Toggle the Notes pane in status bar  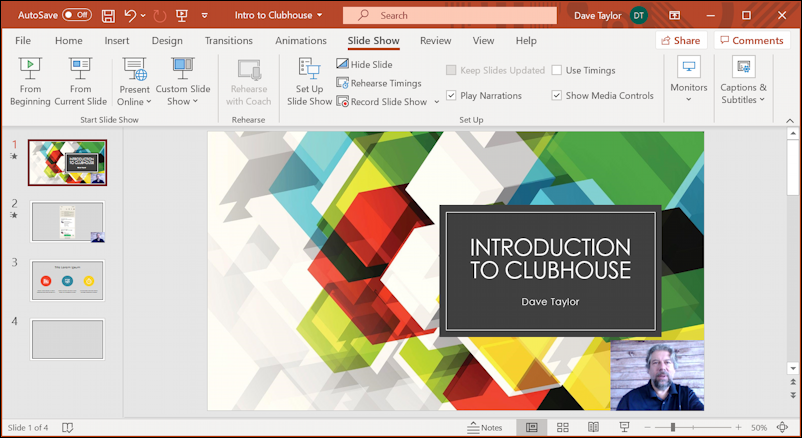pyautogui.click(x=485, y=427)
